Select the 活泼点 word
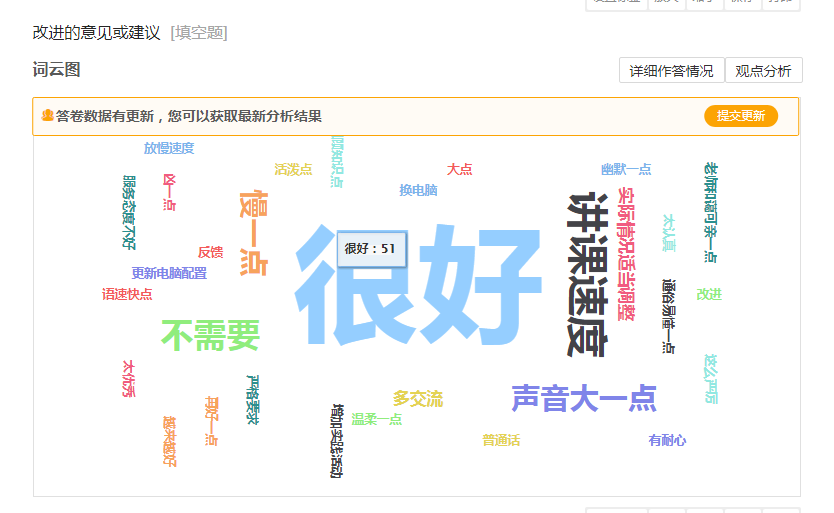This screenshot has height=513, width=834. tap(293, 169)
